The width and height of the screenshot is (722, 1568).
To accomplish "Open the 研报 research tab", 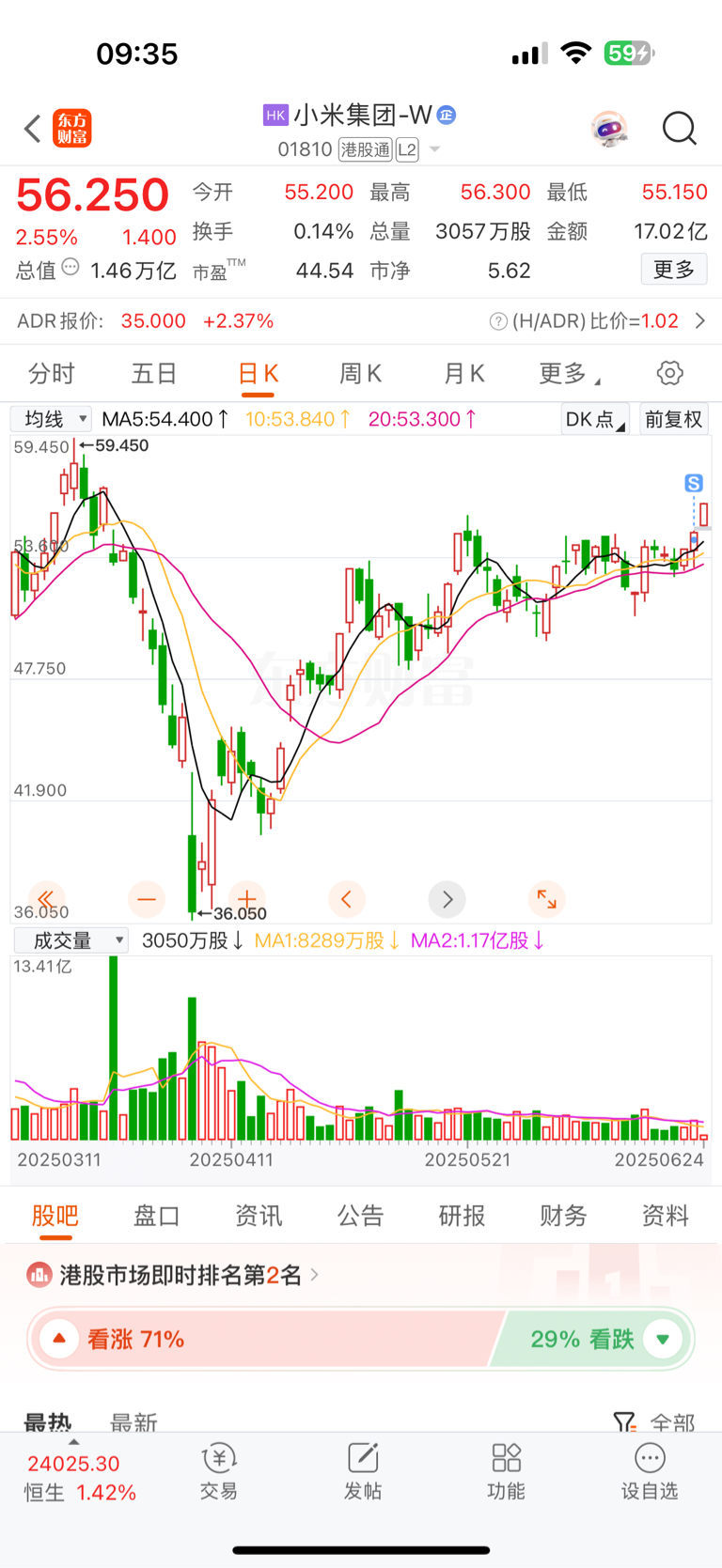I will 463,1216.
